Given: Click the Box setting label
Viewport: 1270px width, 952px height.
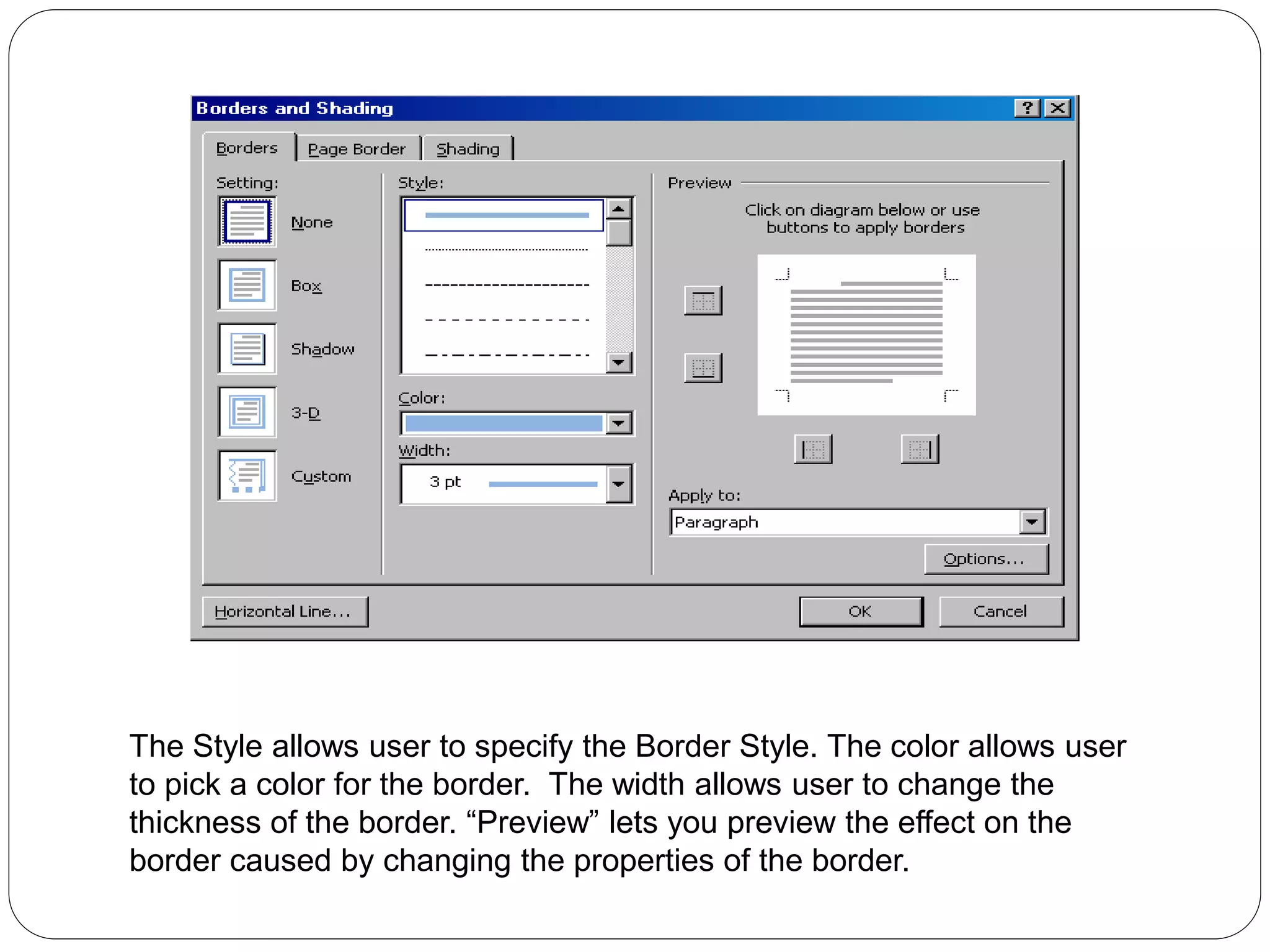Looking at the screenshot, I should [306, 286].
